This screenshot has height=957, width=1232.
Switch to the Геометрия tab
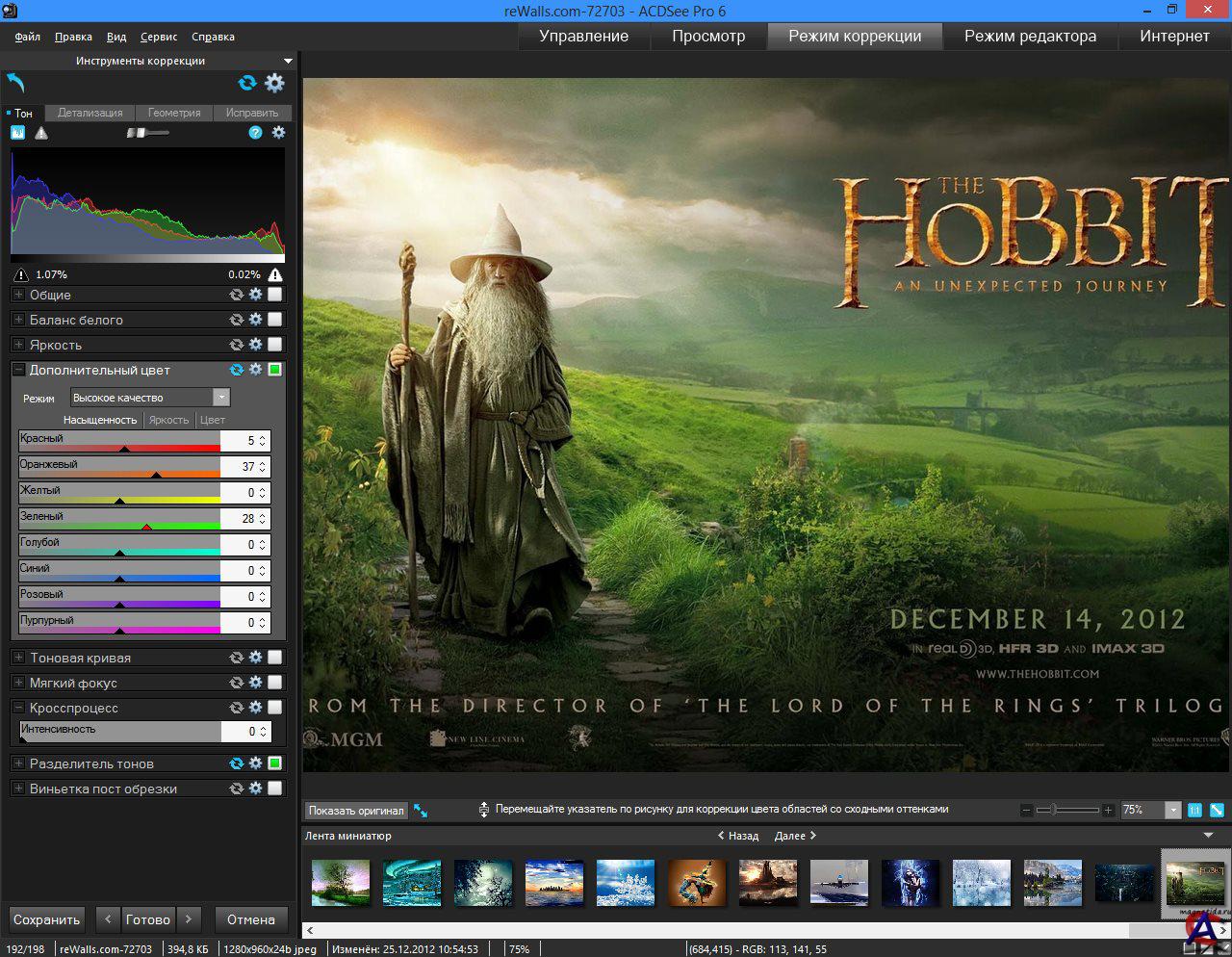coord(174,113)
